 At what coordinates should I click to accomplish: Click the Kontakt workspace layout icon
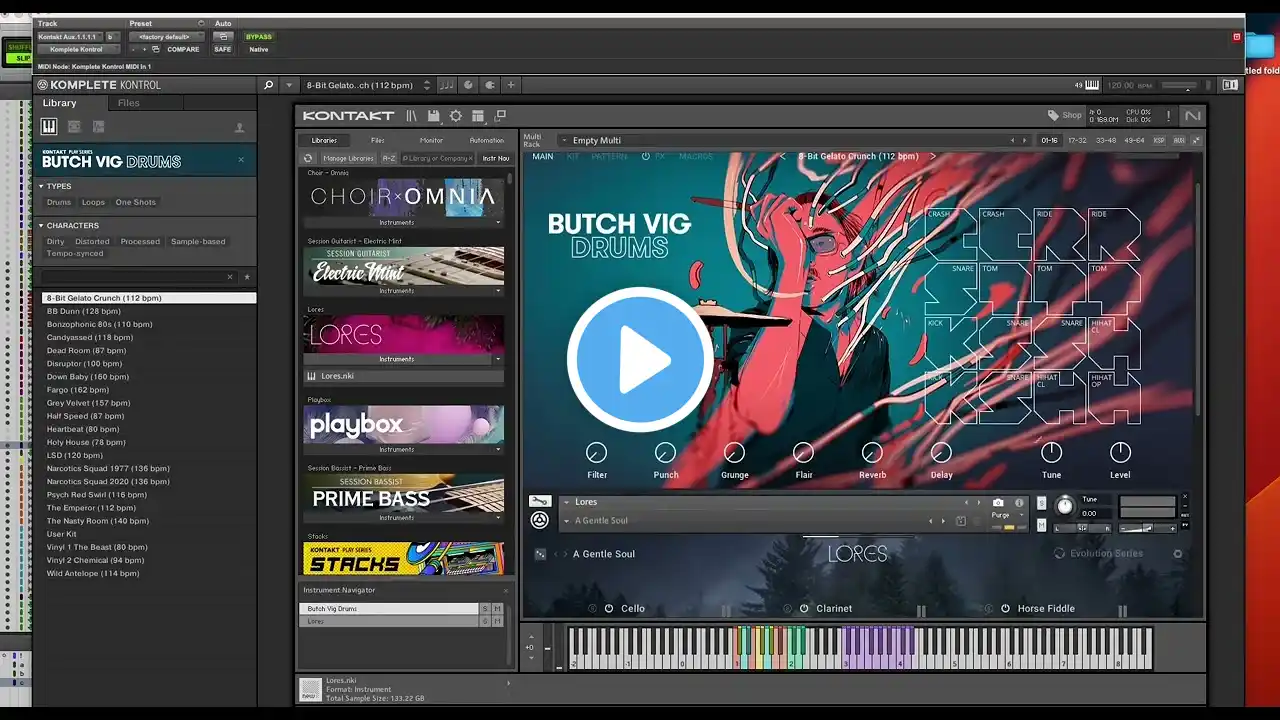pyautogui.click(x=478, y=116)
